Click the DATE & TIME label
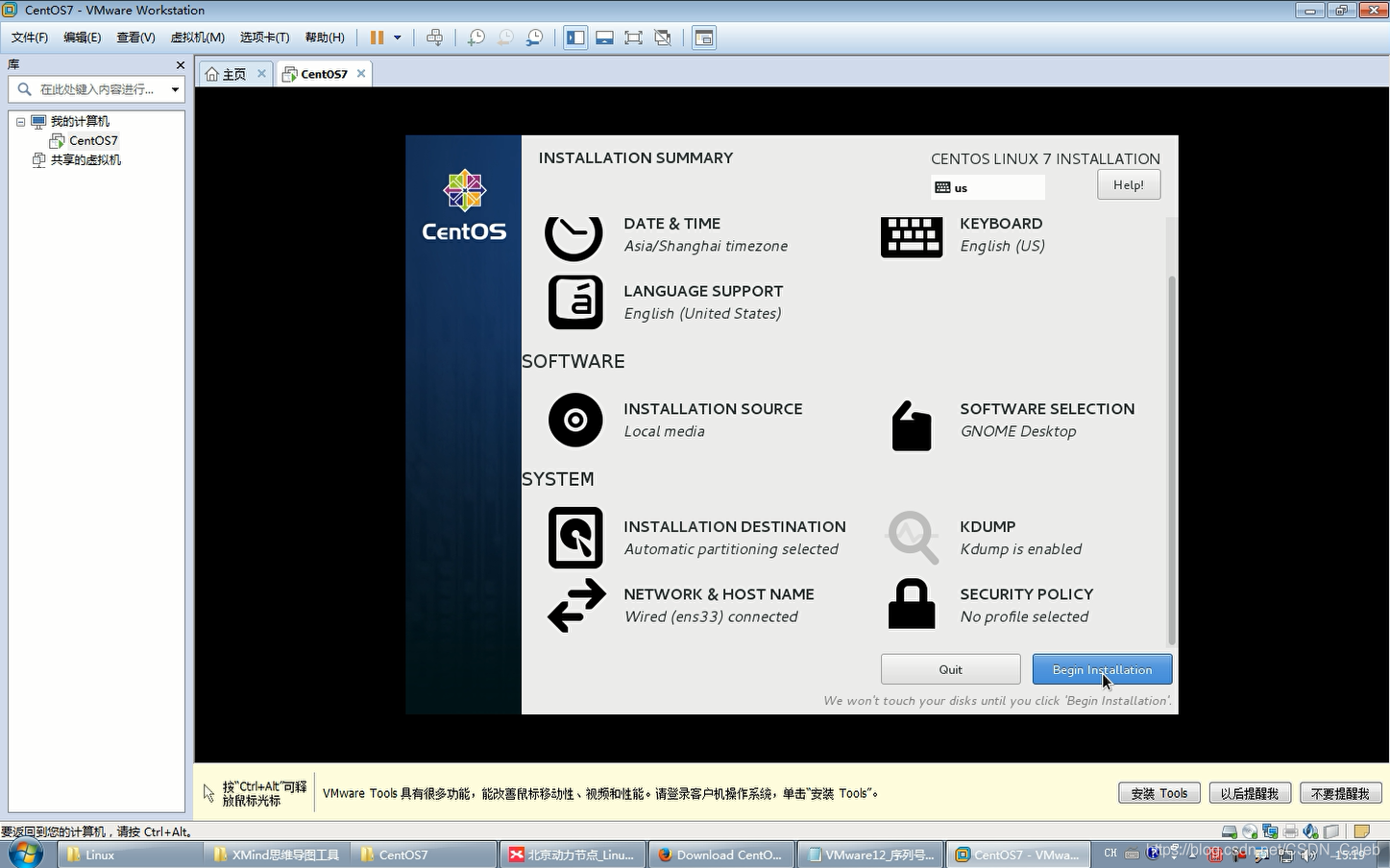This screenshot has width=1390, height=868. coord(671,224)
